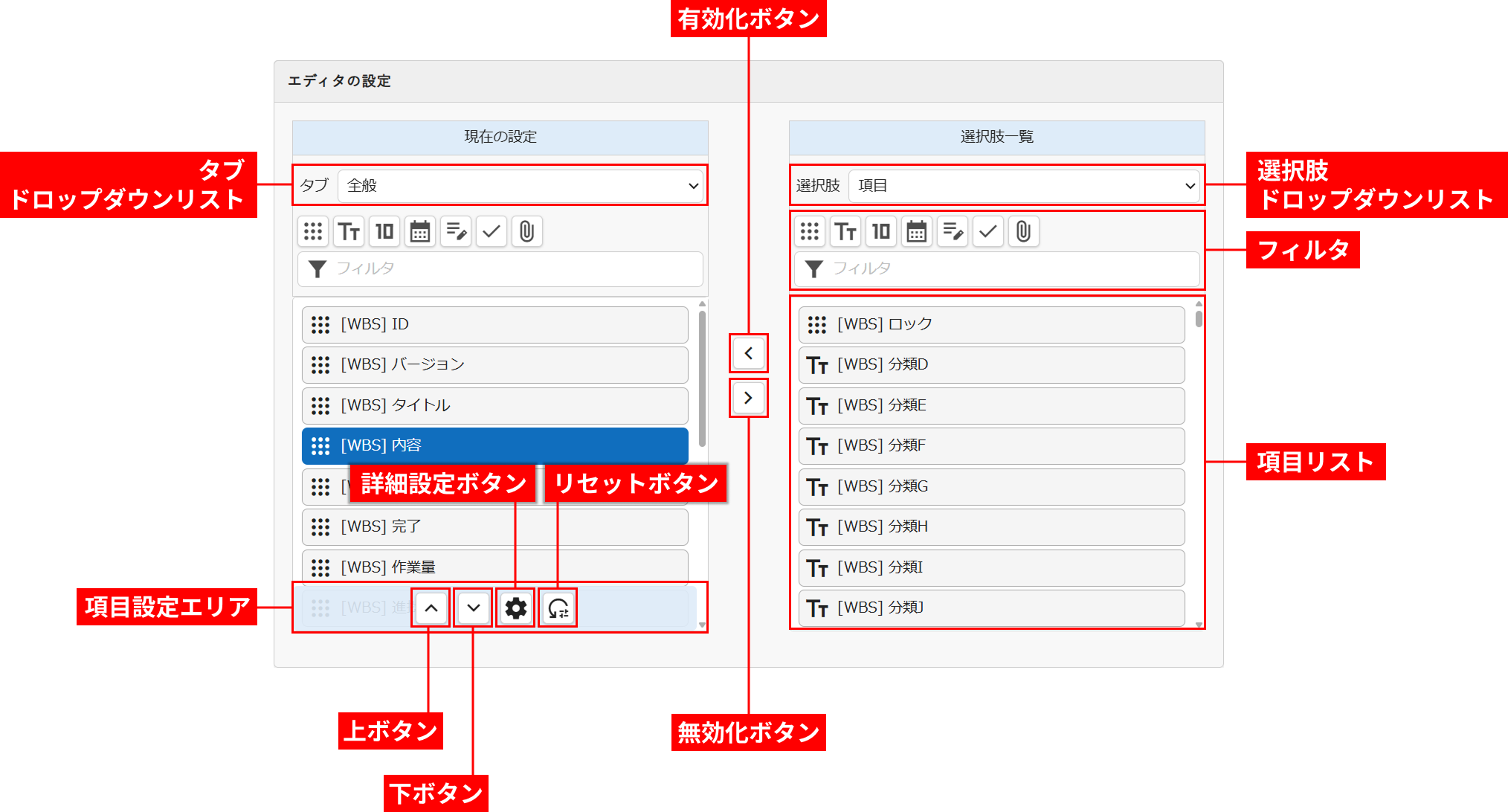This screenshot has height=812, width=1508.
Task: Click attachment filter icon in 現在の設定
Action: tap(527, 231)
